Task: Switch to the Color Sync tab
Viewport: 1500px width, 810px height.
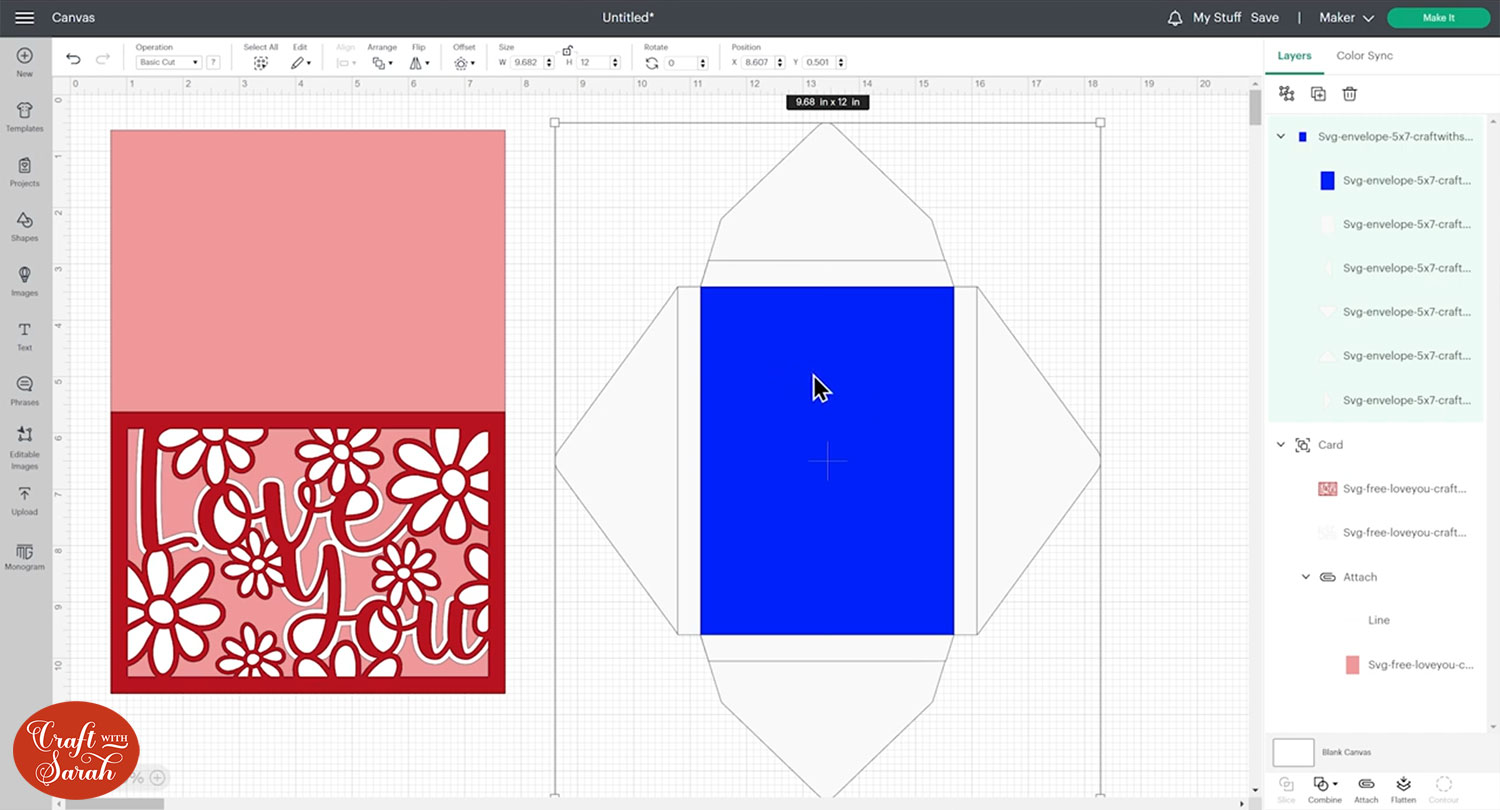Action: [1364, 56]
